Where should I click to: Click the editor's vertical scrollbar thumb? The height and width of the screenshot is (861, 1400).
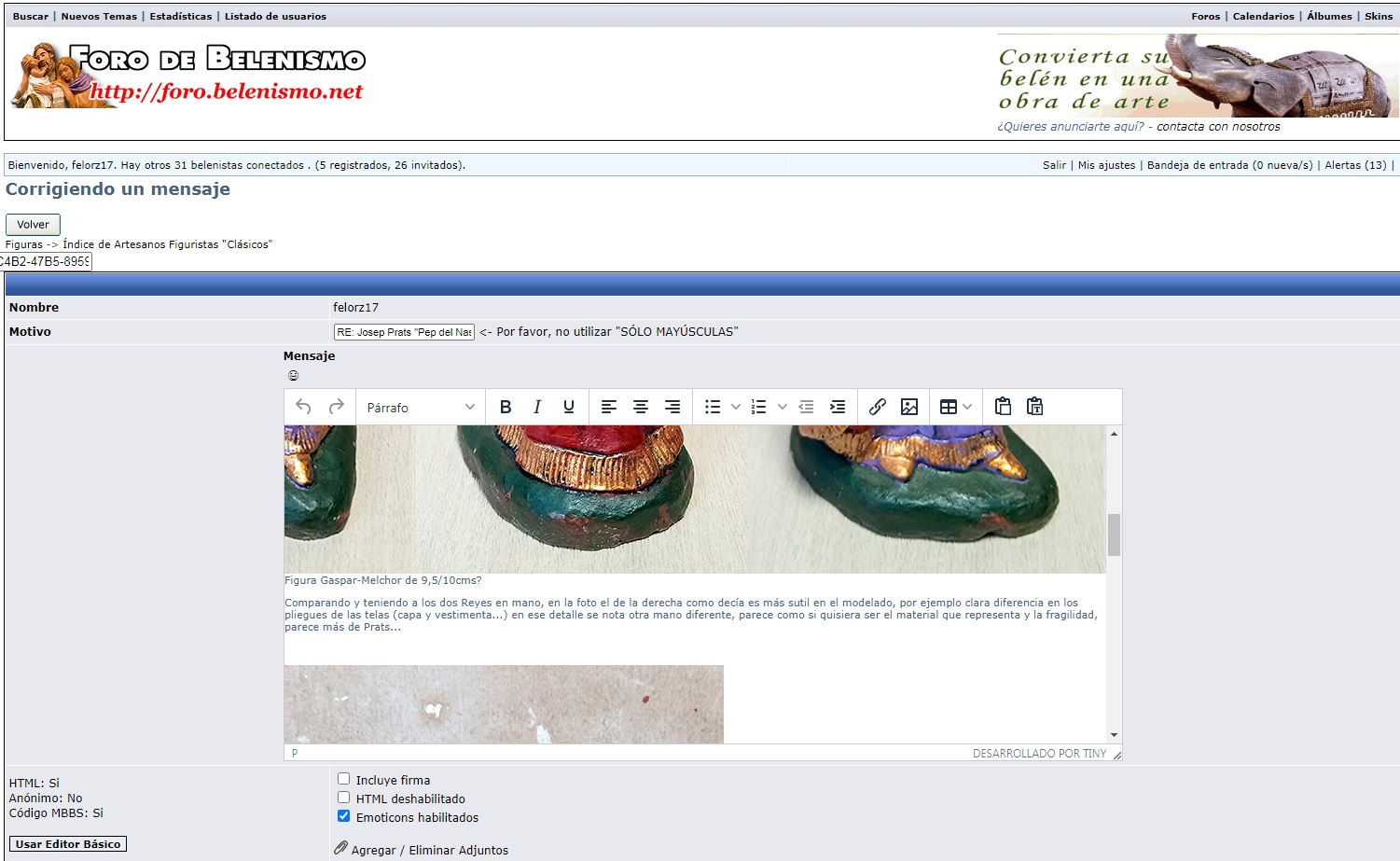1114,535
